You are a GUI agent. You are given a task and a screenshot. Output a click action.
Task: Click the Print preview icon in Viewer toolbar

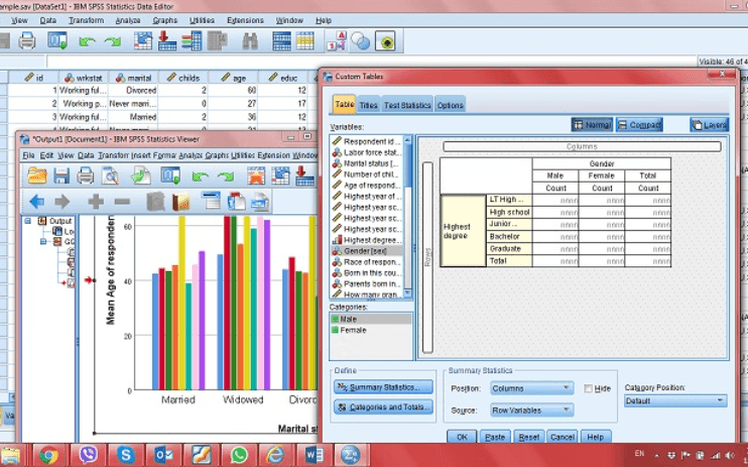111,176
